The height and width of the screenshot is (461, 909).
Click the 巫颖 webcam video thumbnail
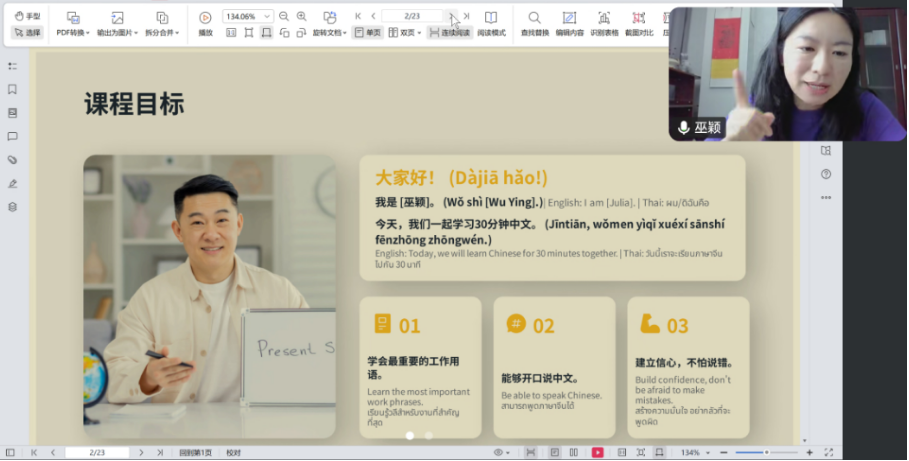click(x=787, y=74)
